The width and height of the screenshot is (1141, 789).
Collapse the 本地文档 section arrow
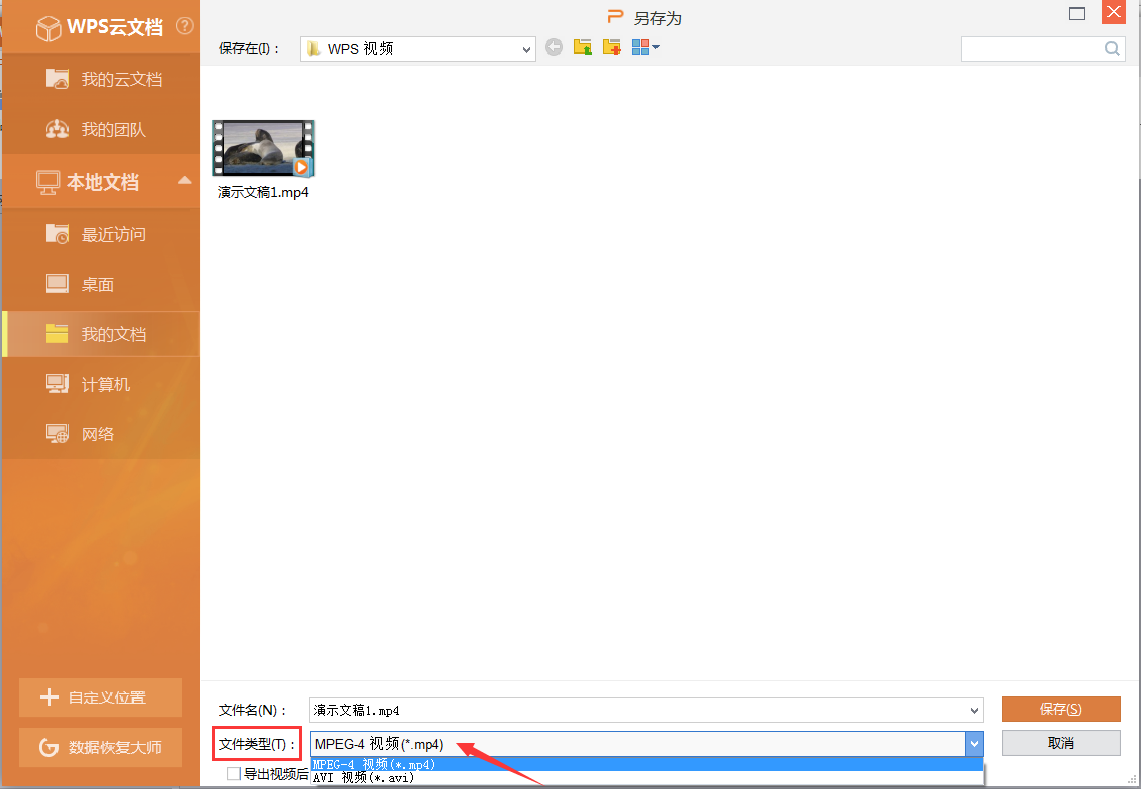click(x=185, y=181)
